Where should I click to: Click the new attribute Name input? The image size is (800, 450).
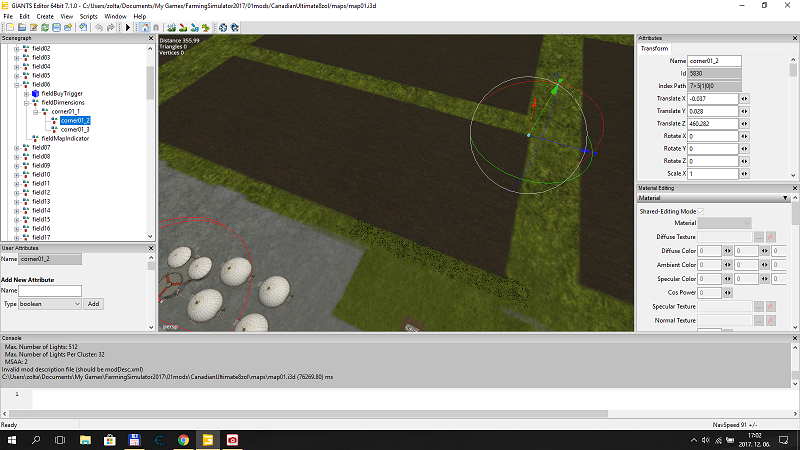pyautogui.click(x=50, y=291)
